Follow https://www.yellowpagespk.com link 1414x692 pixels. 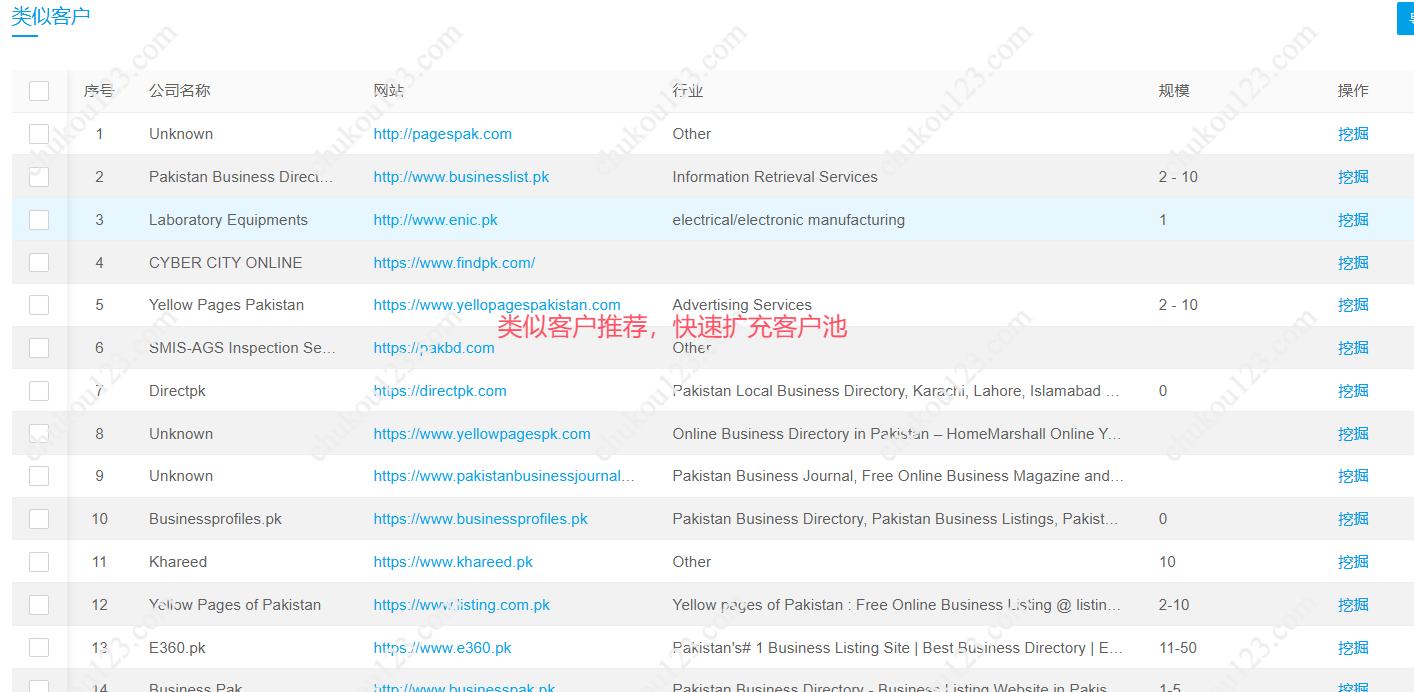(482, 434)
